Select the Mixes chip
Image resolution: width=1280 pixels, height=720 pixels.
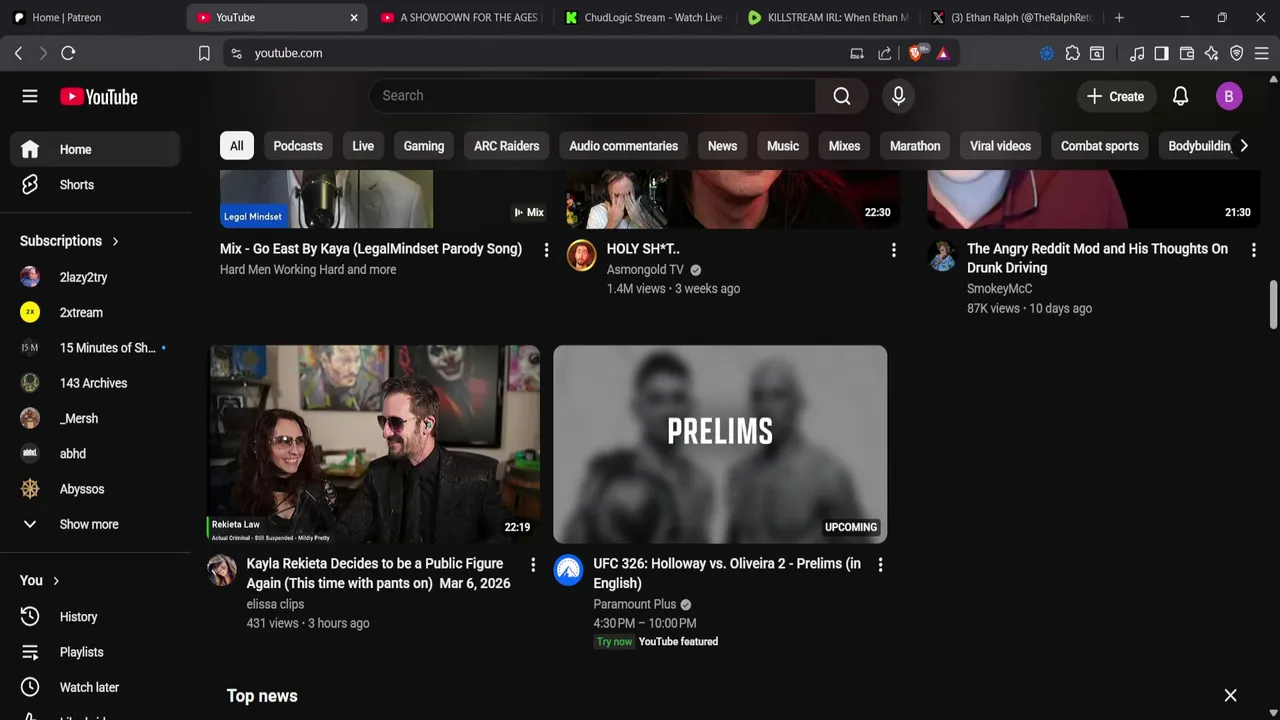click(x=844, y=146)
